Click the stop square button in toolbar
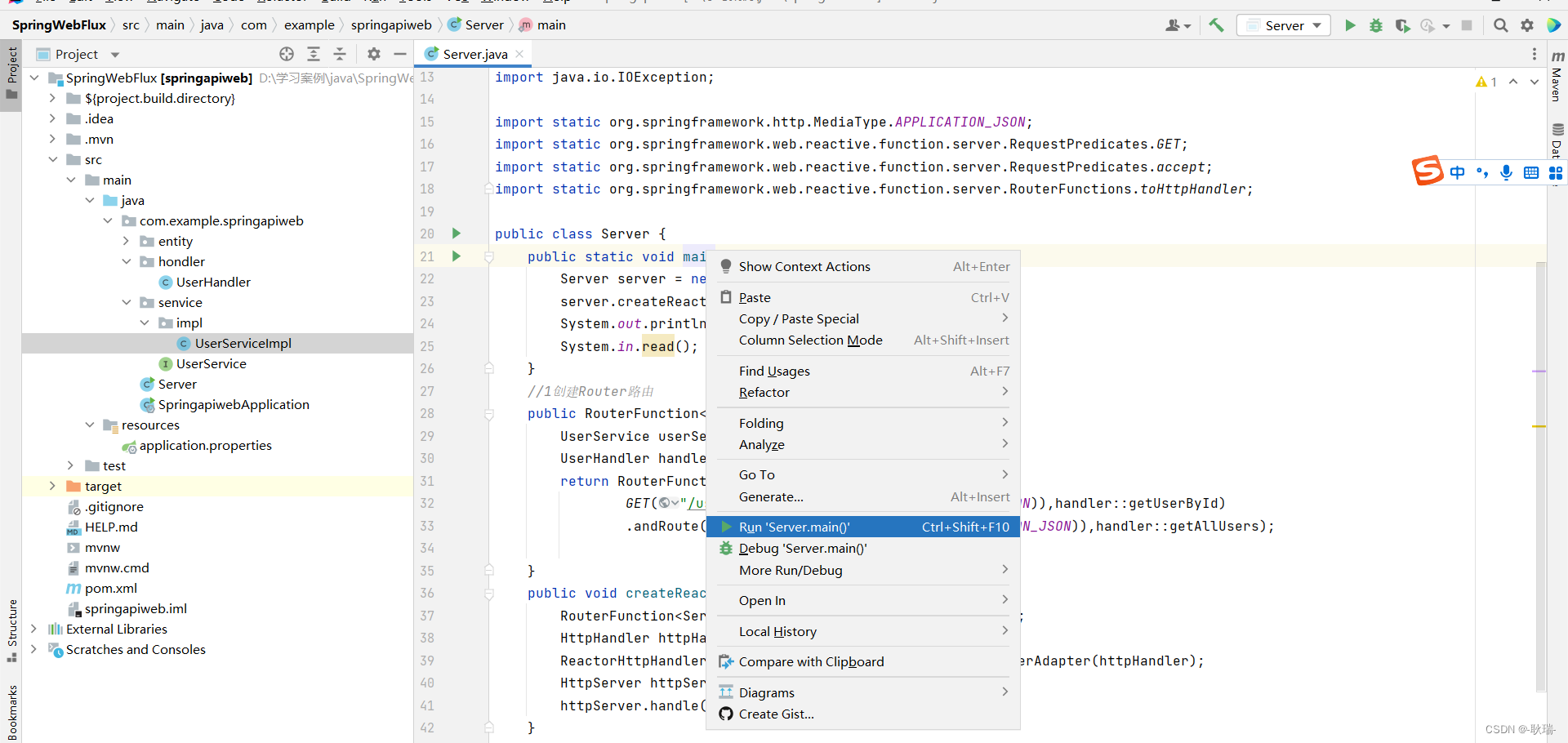Viewport: 1568px width, 743px height. tap(1467, 25)
